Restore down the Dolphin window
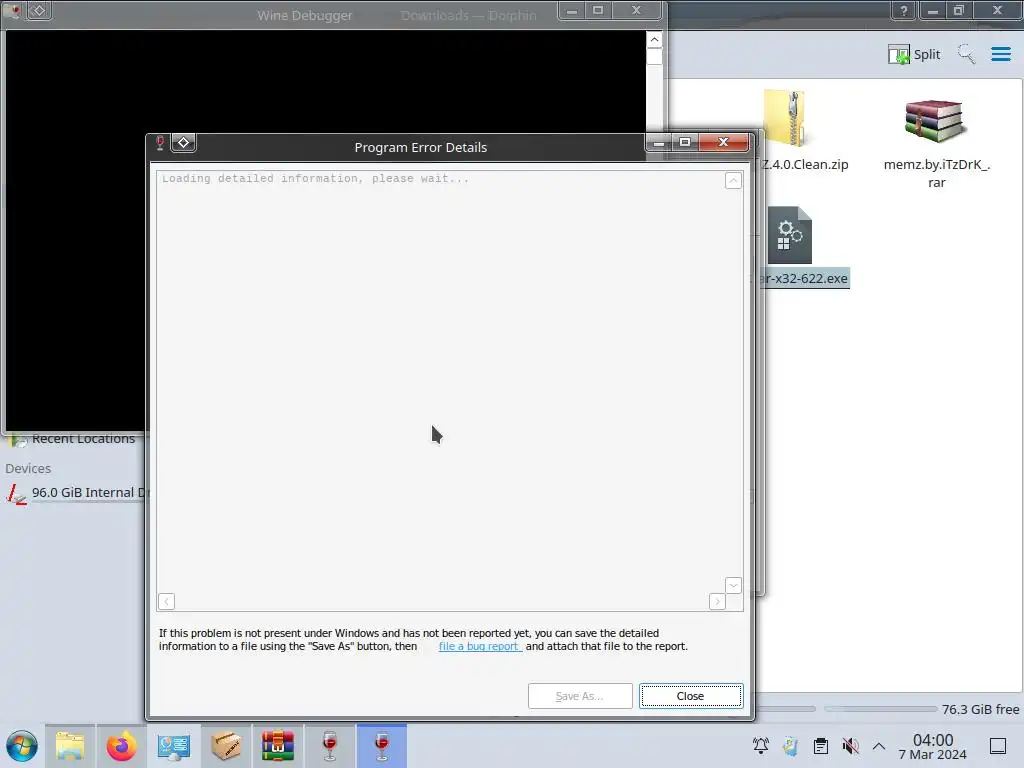1024x768 pixels. (x=959, y=10)
